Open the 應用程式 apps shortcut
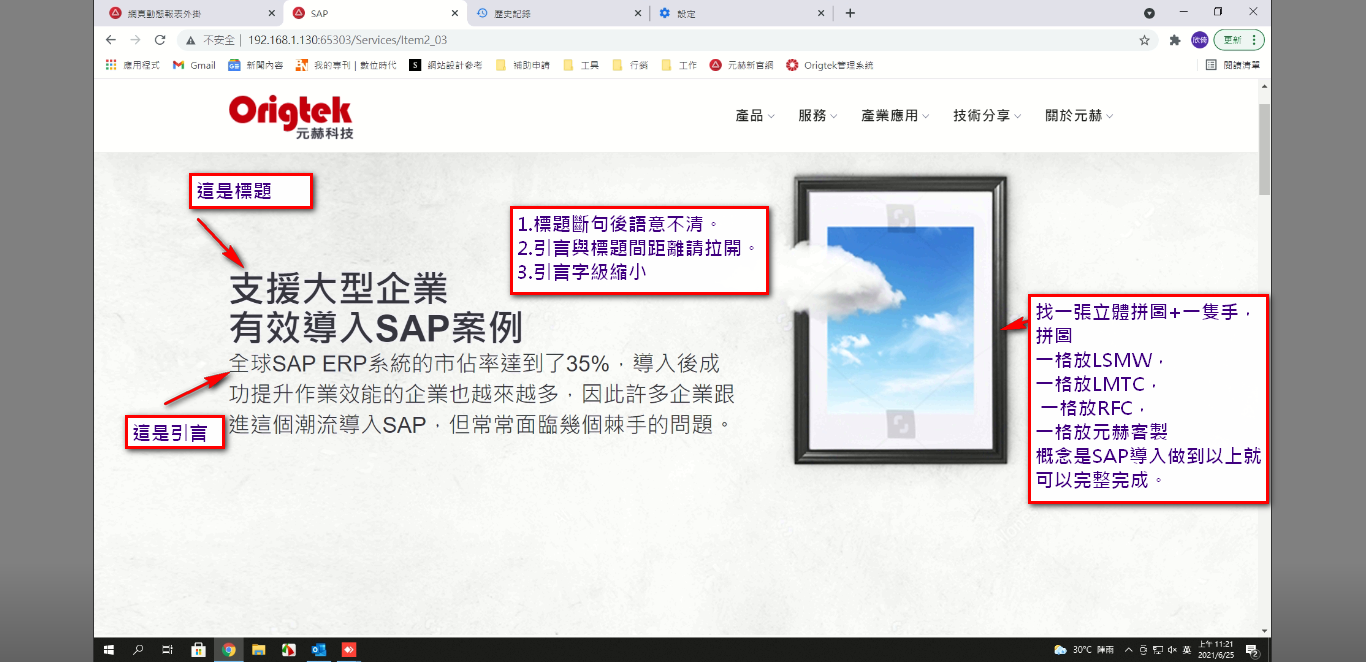The height and width of the screenshot is (662, 1366). tap(133, 65)
